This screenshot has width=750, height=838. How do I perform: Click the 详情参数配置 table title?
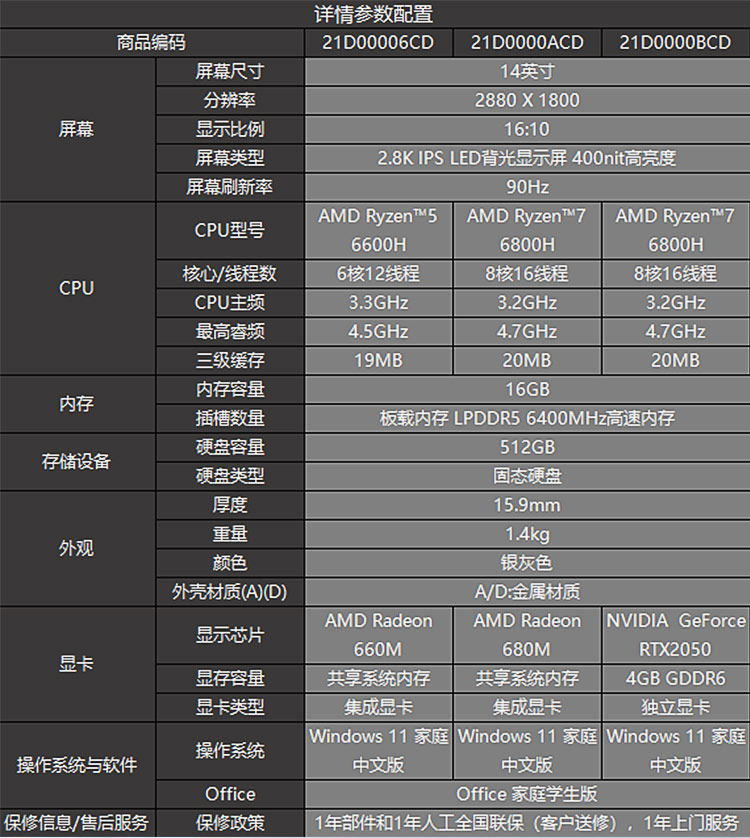click(x=374, y=14)
